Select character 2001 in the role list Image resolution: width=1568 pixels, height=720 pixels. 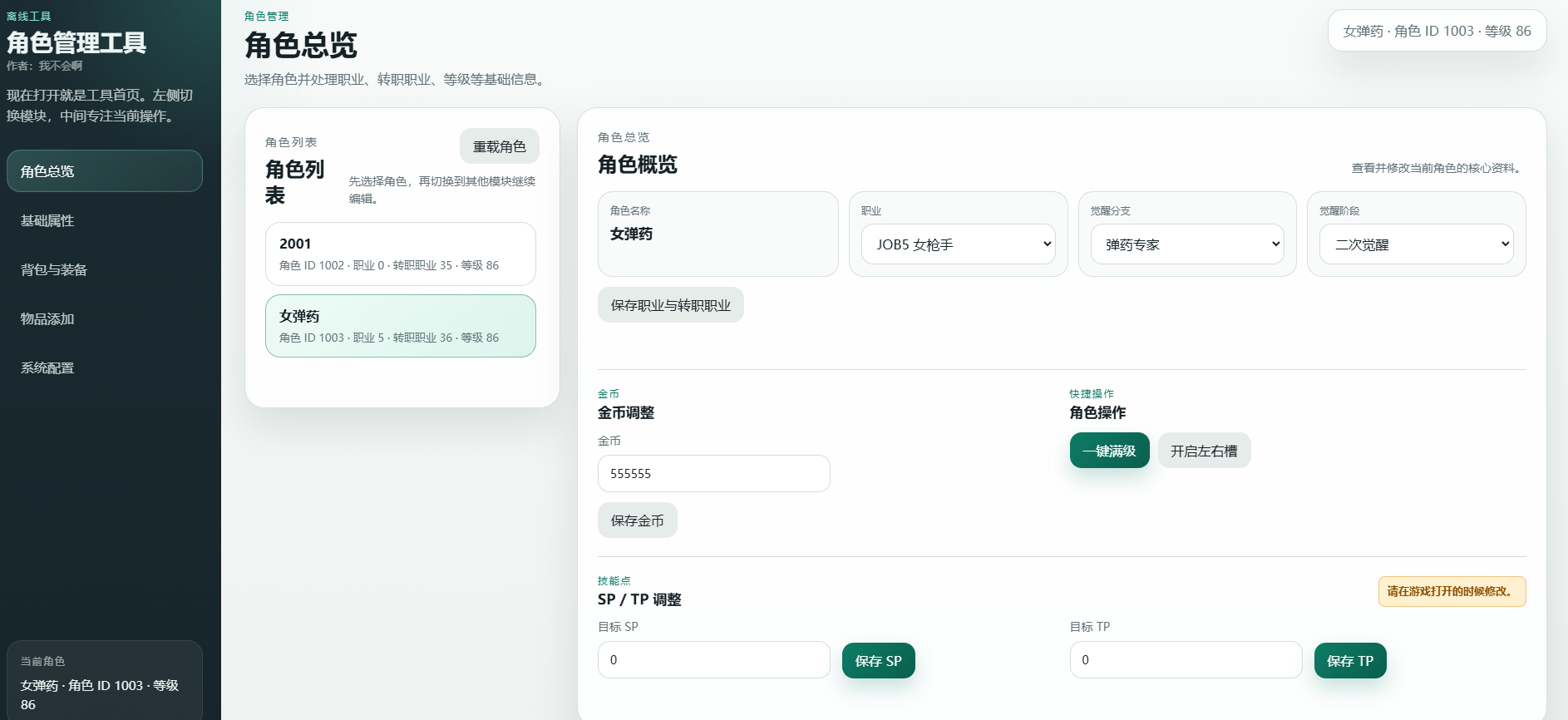(401, 254)
